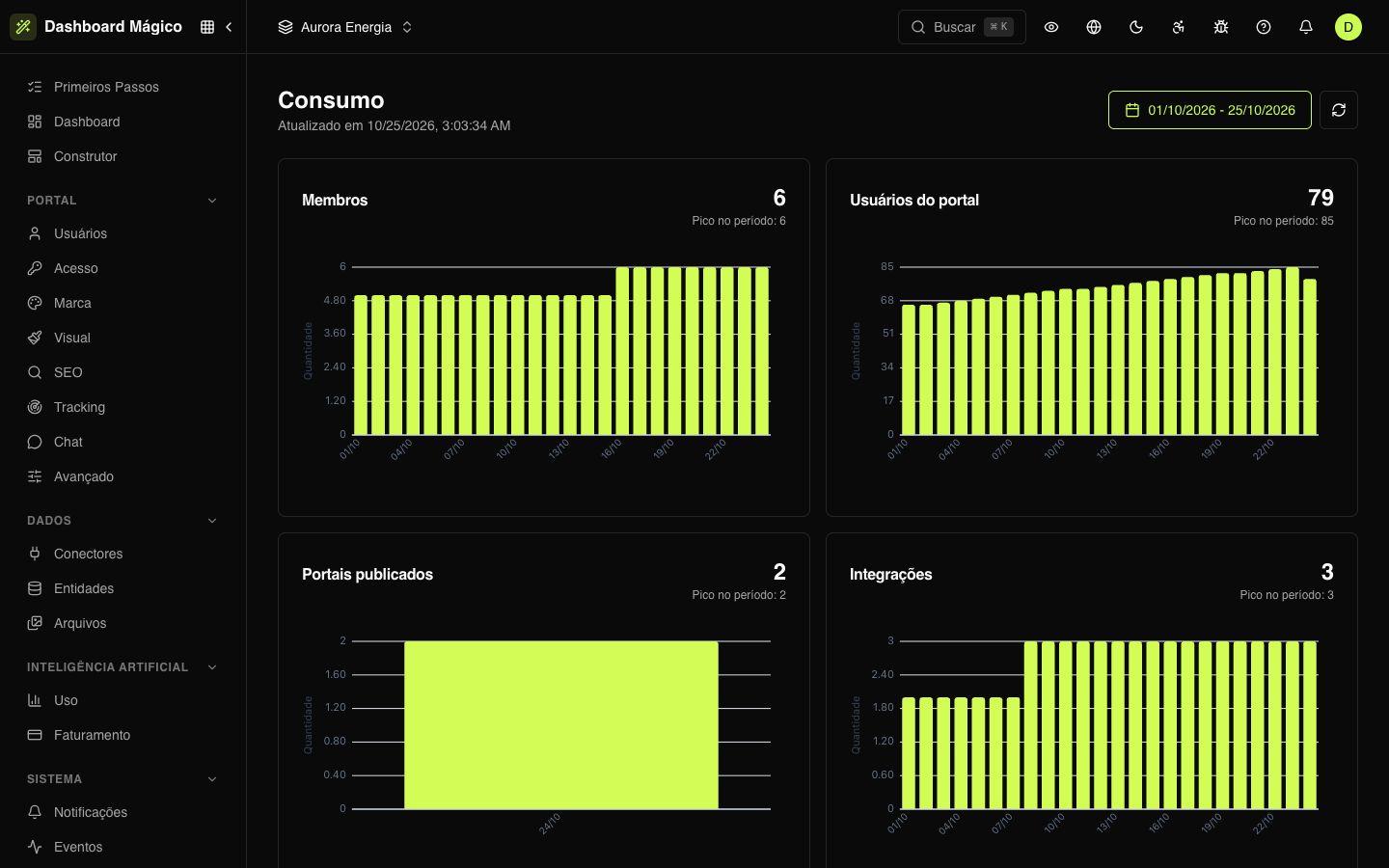The image size is (1389, 868).
Task: Toggle the eye preview icon in top bar
Action: pyautogui.click(x=1051, y=27)
